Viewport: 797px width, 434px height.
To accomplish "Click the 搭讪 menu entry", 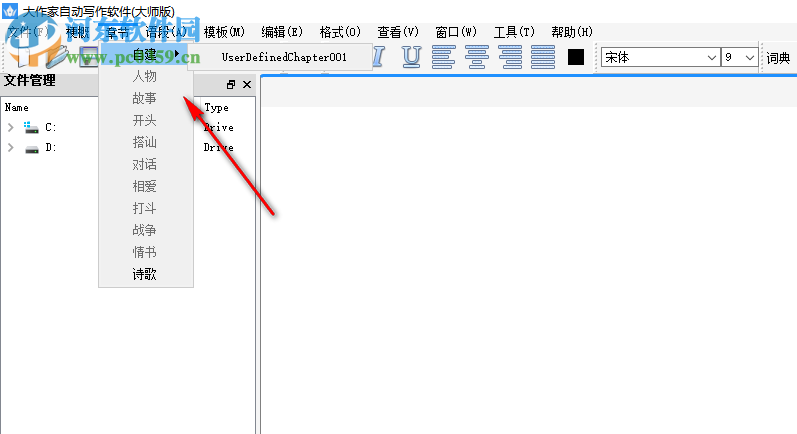I will pos(145,142).
